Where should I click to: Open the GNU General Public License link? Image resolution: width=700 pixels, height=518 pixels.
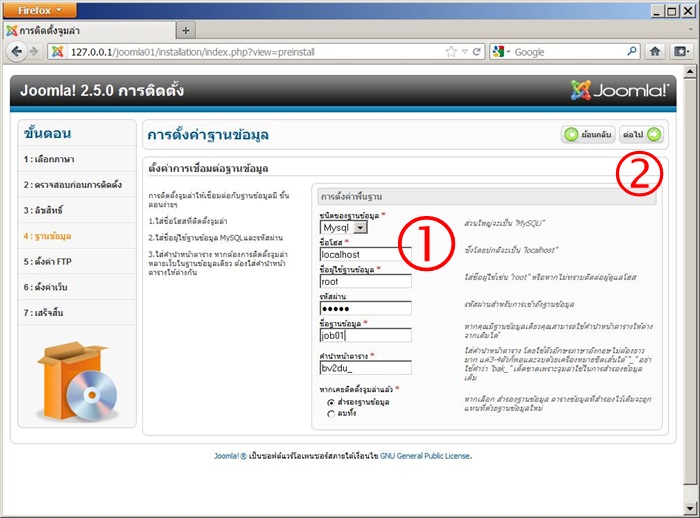click(x=425, y=456)
